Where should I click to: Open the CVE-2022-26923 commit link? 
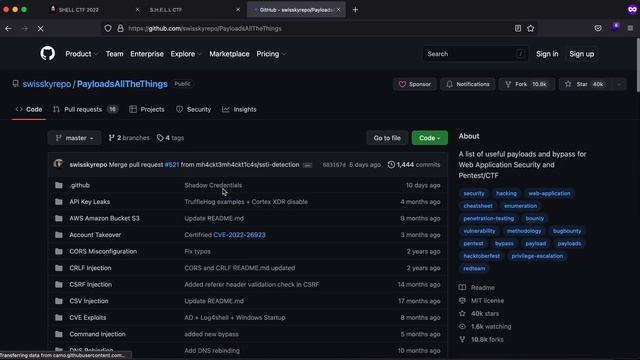[x=239, y=235]
